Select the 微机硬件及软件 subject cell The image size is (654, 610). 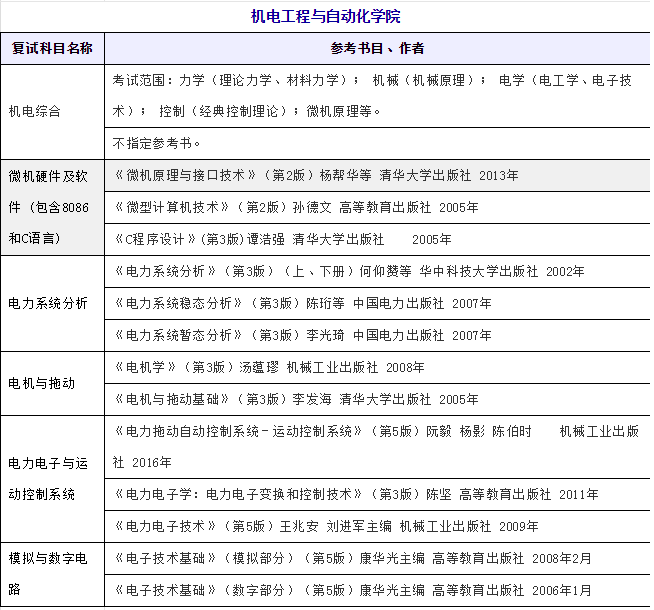pos(52,207)
